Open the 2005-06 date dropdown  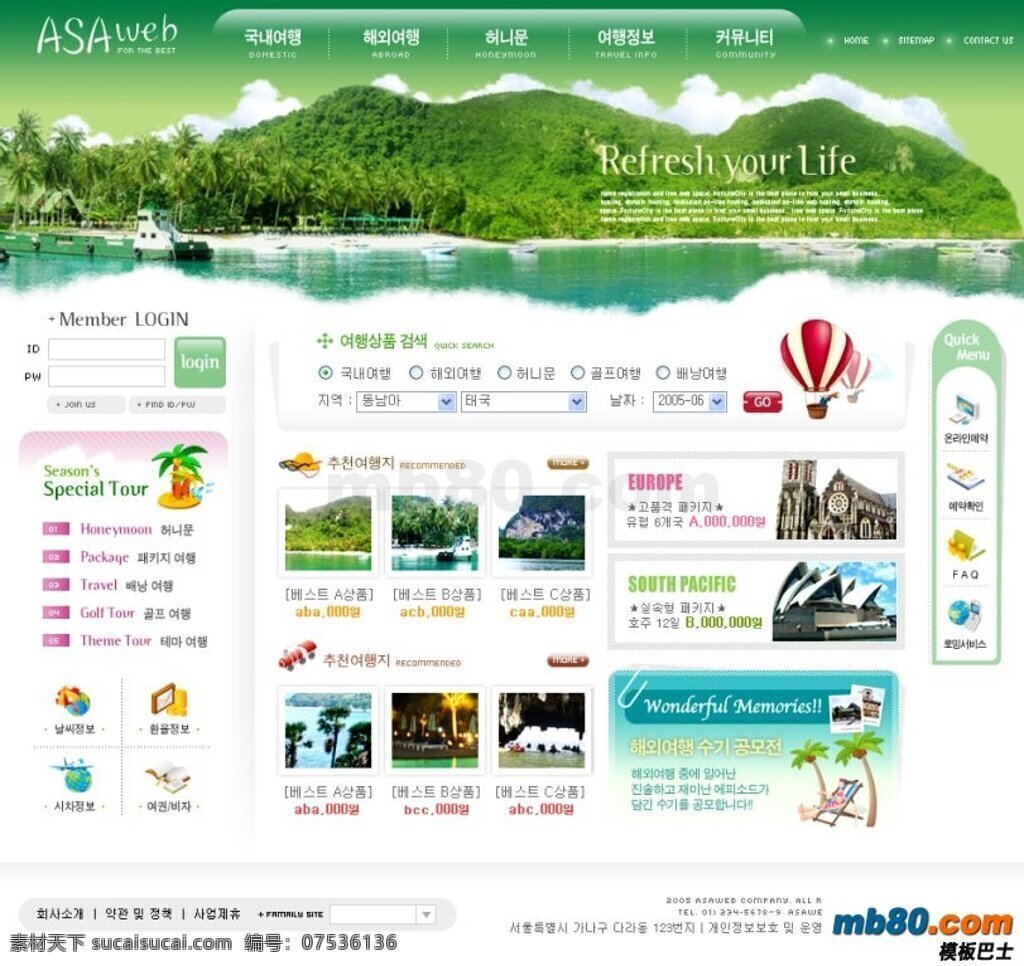[x=689, y=401]
